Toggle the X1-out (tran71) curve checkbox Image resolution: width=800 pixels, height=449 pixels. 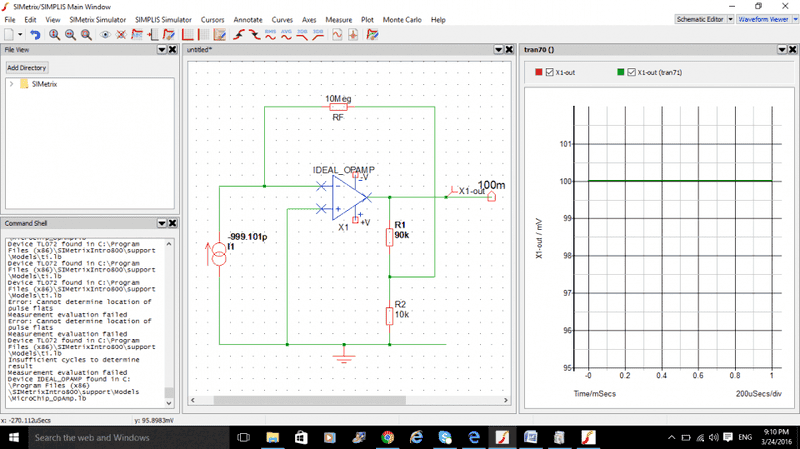632,73
